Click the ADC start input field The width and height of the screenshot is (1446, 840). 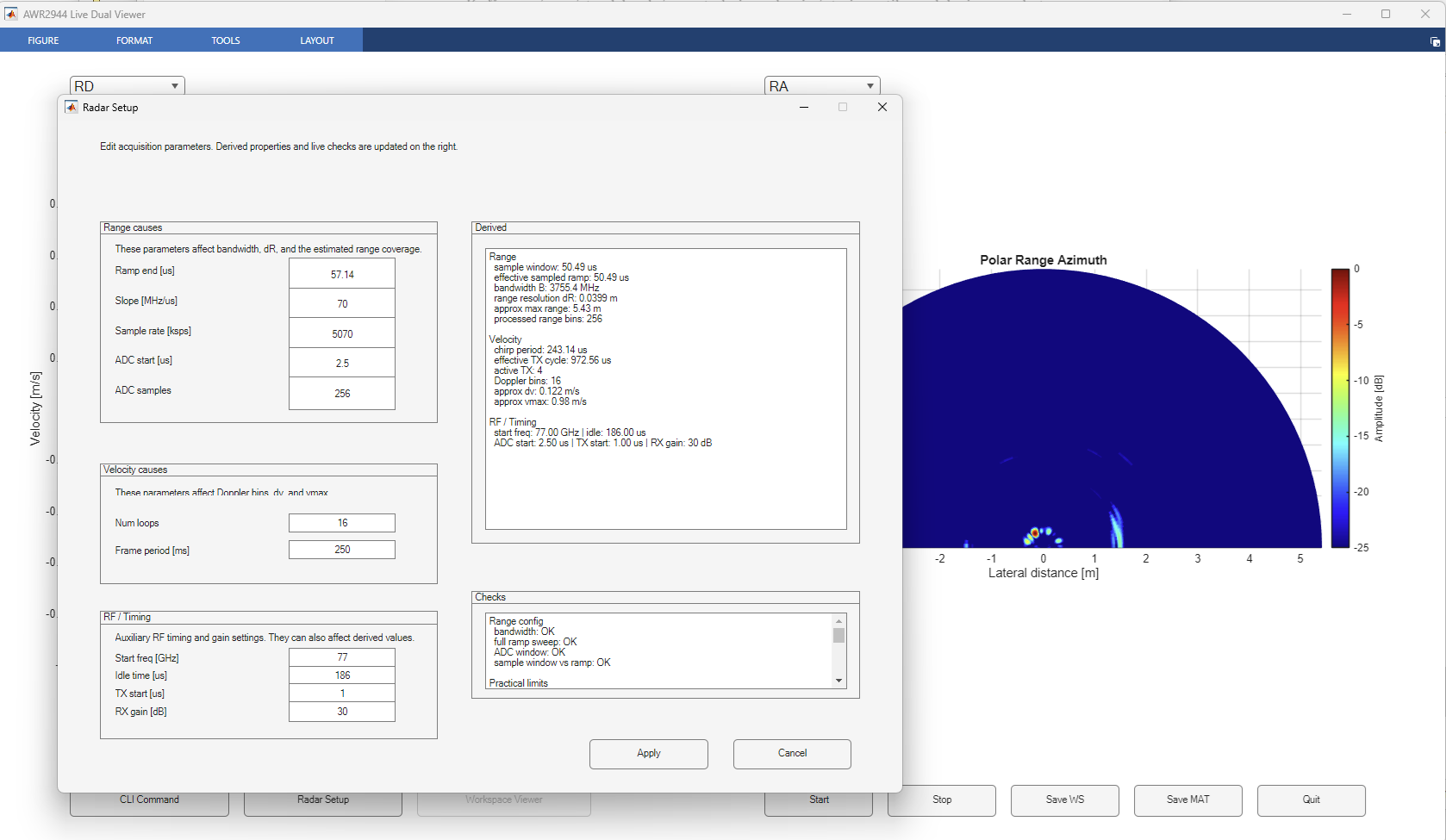click(342, 363)
